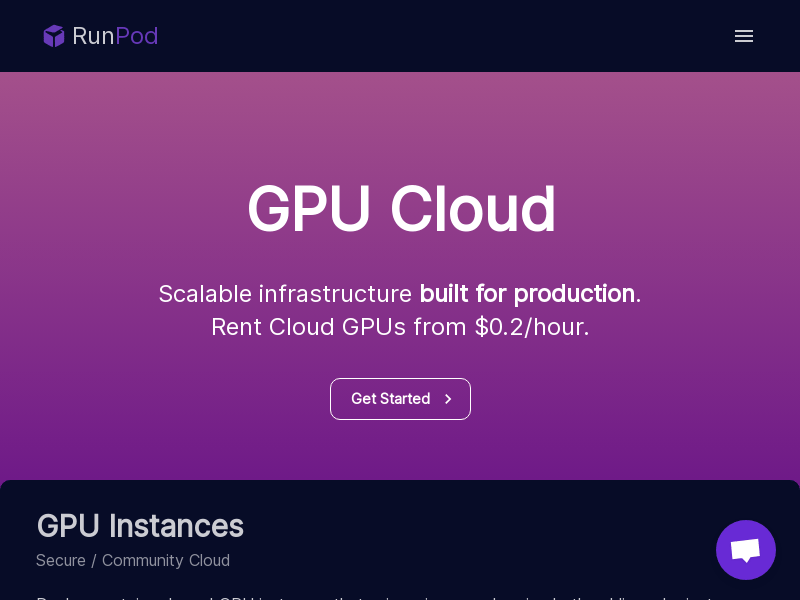The width and height of the screenshot is (800, 600).
Task: Click the Get Started button
Action: (400, 399)
